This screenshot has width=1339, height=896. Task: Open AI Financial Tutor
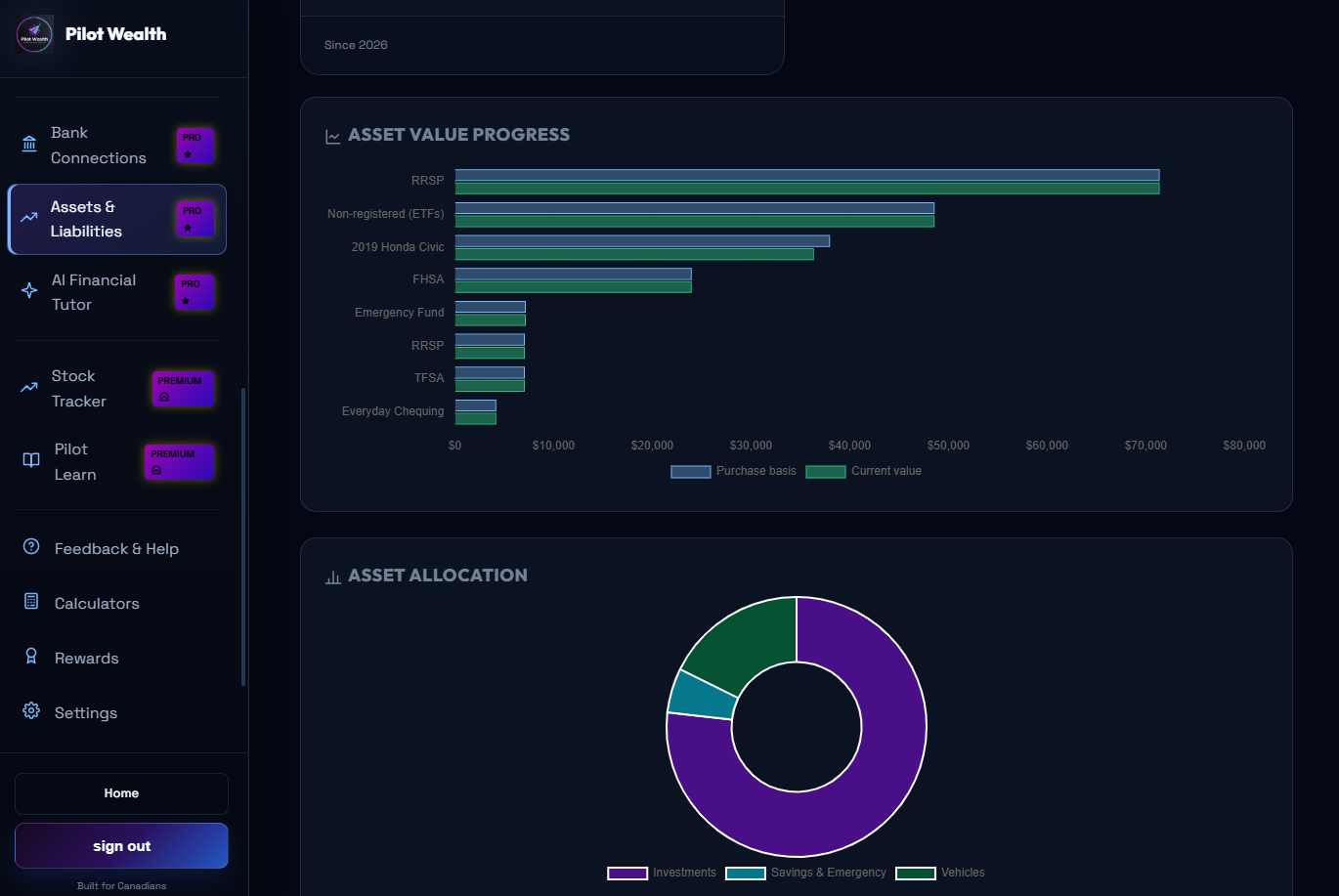pos(117,292)
